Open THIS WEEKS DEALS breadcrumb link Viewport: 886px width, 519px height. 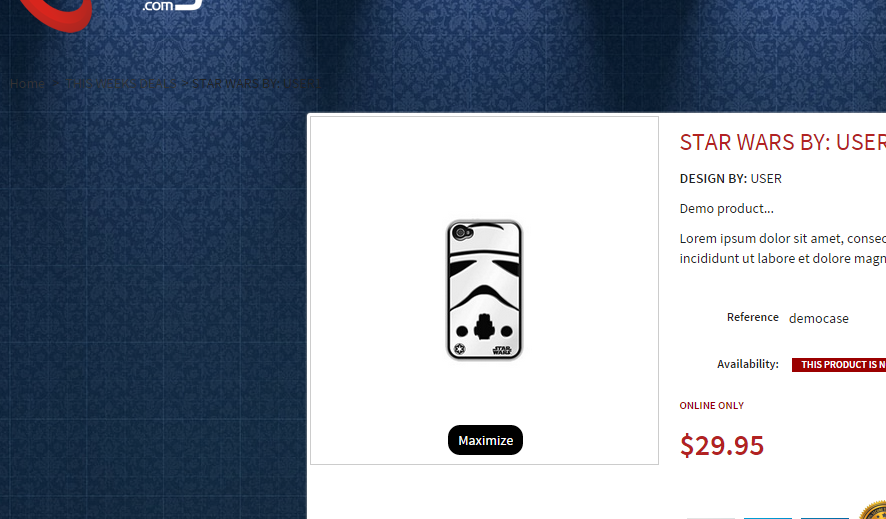click(121, 84)
